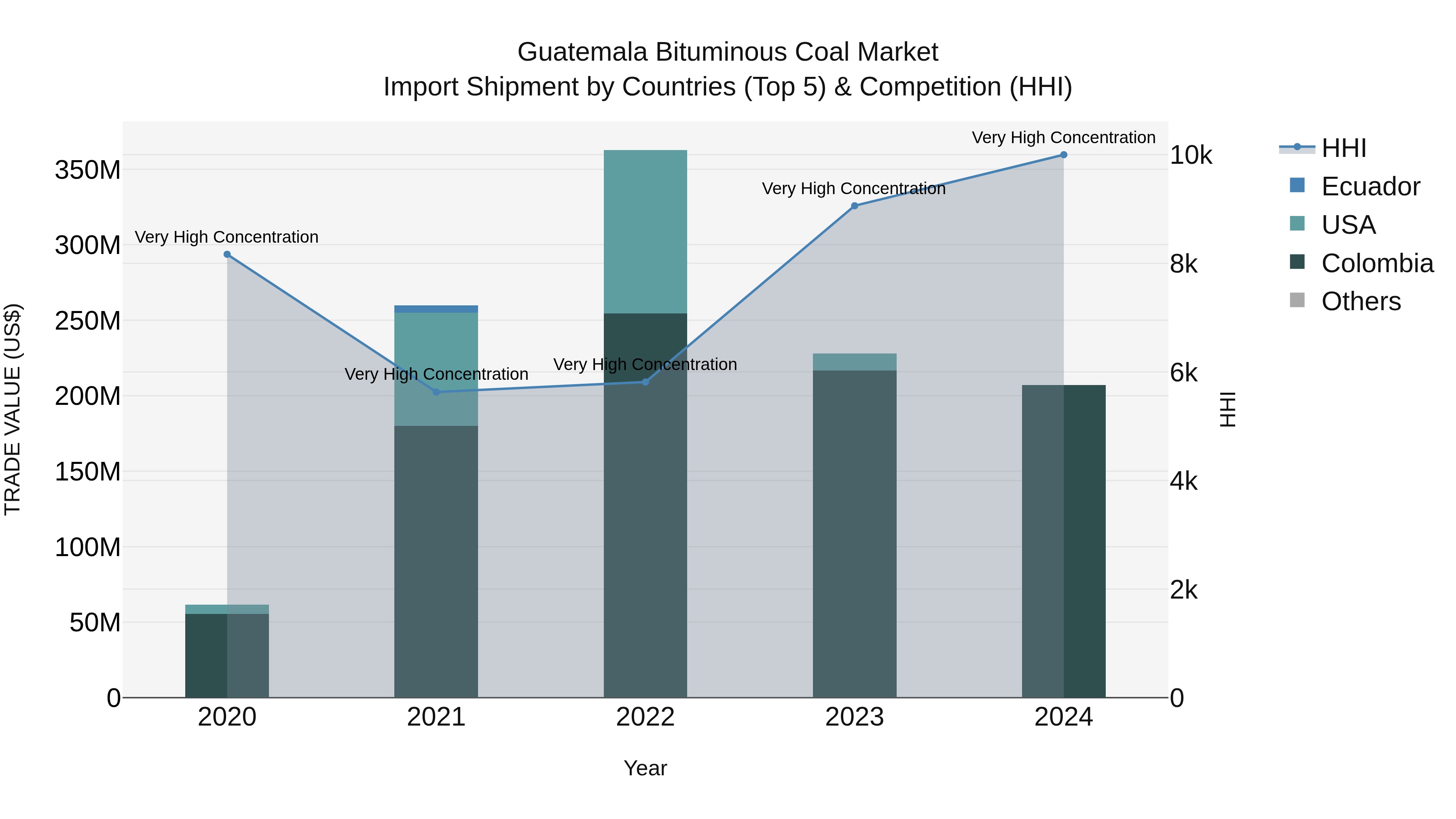Select the 2021 HHI data point
The height and width of the screenshot is (819, 1456).
pyautogui.click(x=436, y=392)
